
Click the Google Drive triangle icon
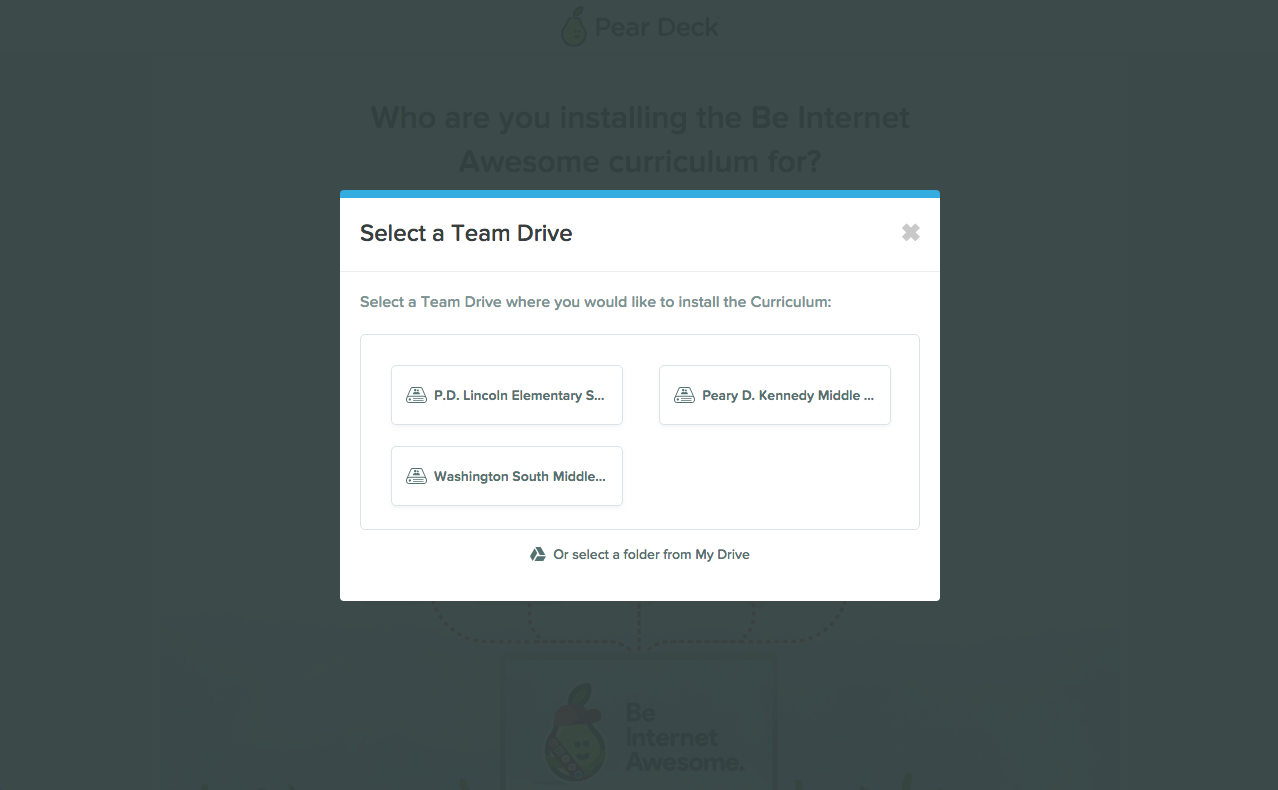coord(537,554)
